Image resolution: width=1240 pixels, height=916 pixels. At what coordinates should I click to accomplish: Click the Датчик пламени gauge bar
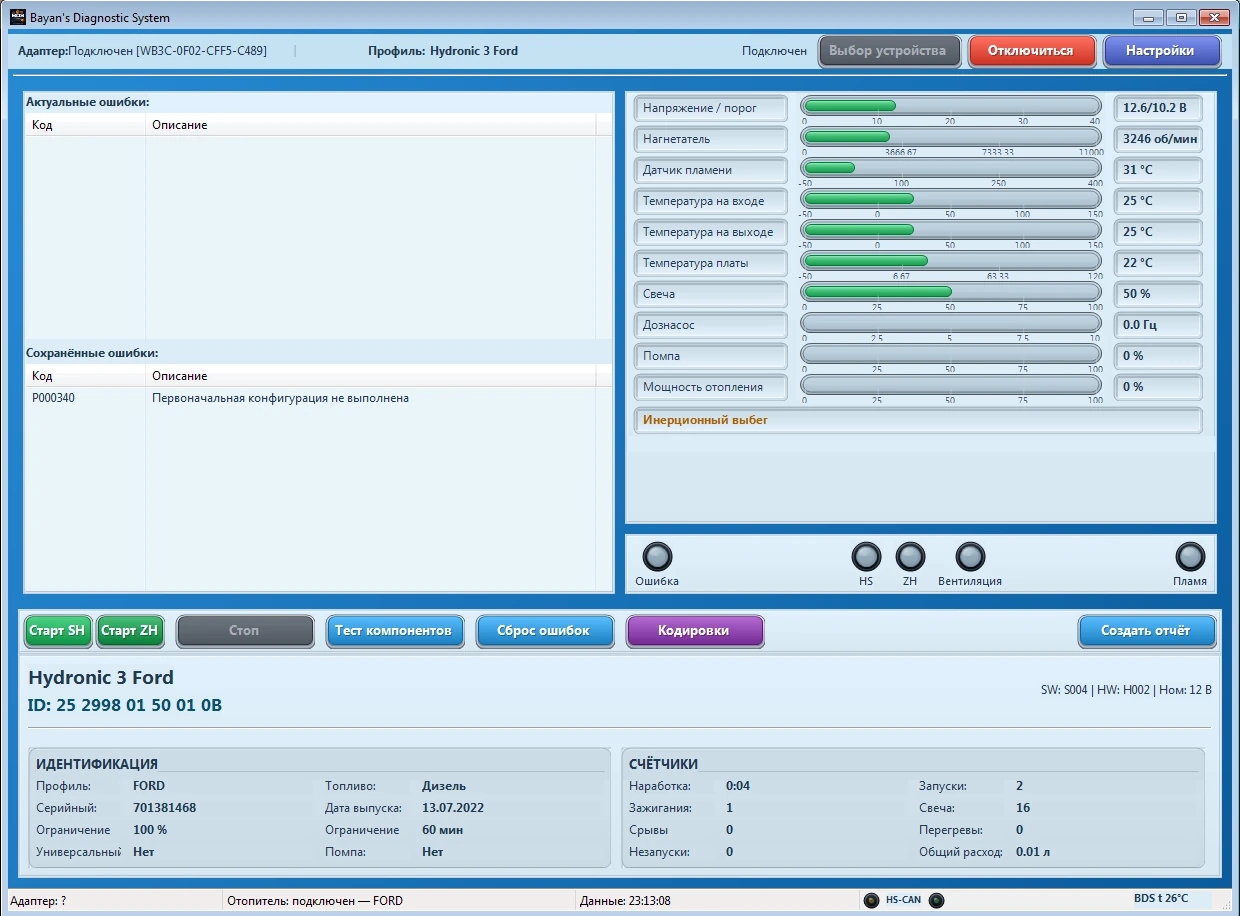point(951,168)
